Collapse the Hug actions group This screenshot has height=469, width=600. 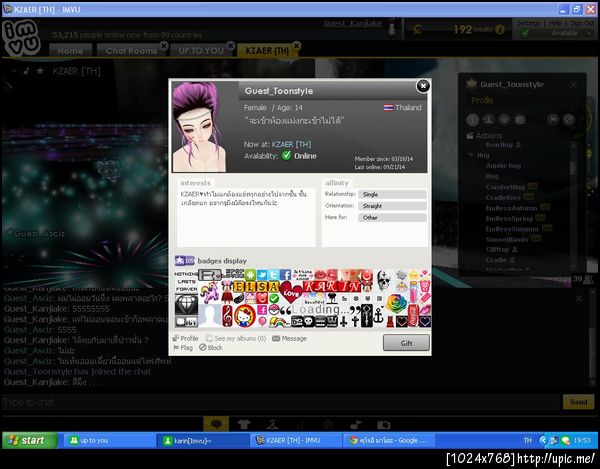point(471,155)
